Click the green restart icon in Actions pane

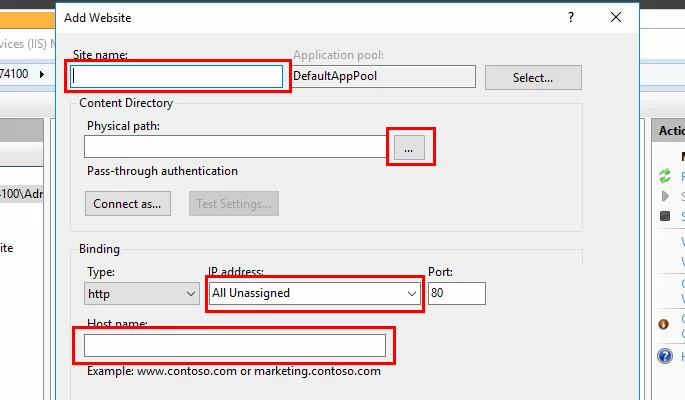pos(665,176)
